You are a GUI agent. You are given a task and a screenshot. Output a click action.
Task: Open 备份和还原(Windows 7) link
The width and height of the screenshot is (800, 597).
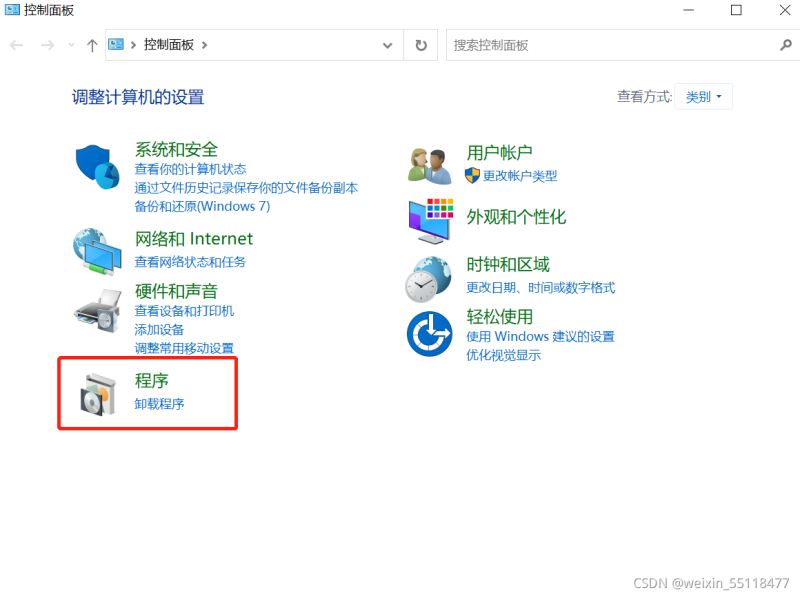point(202,206)
